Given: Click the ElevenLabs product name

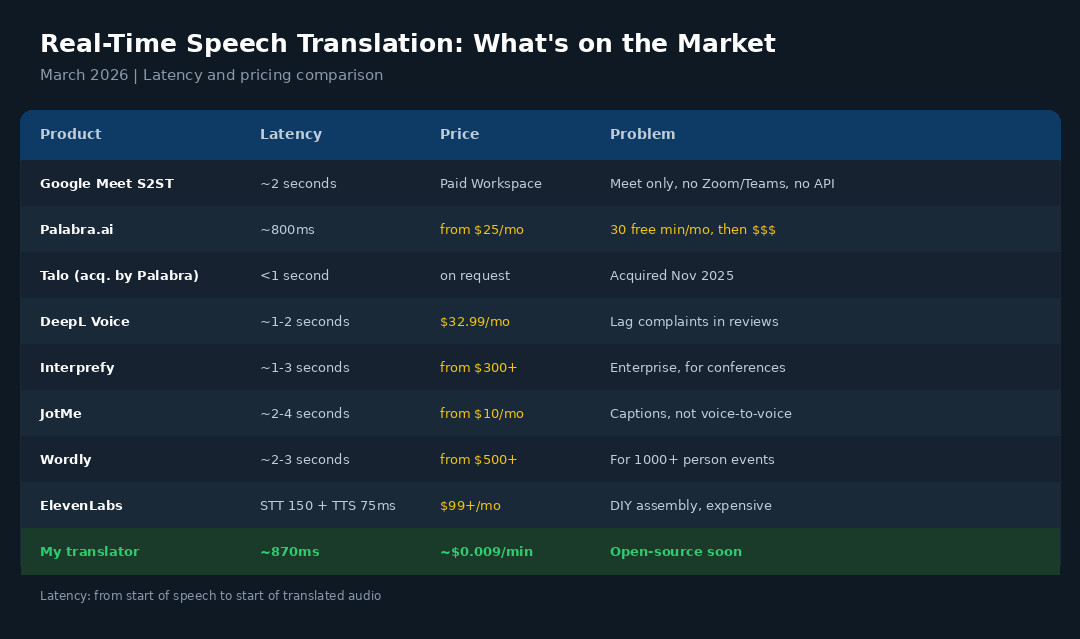Looking at the screenshot, I should pos(81,505).
